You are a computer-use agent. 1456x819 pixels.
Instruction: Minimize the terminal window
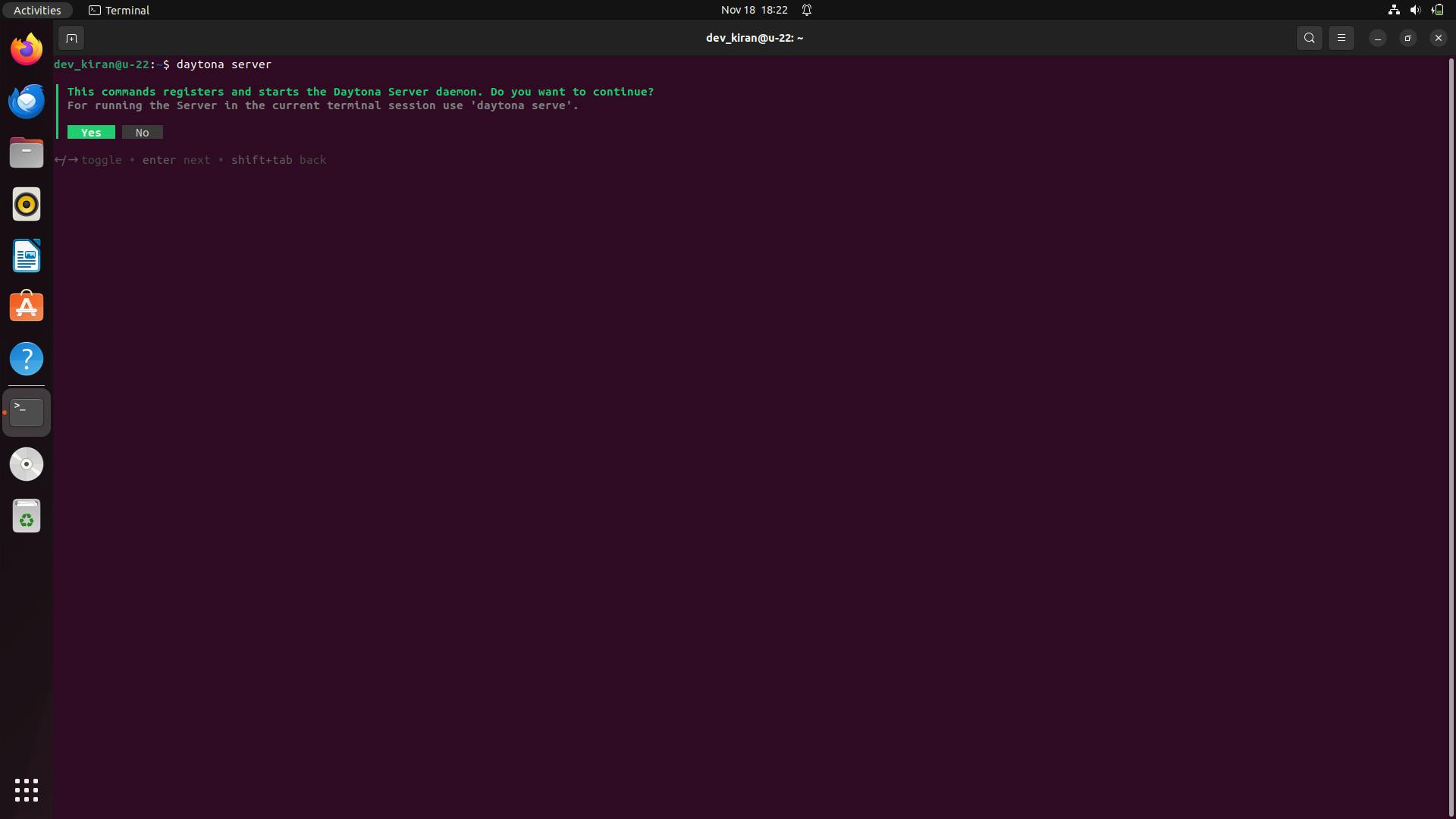(x=1378, y=38)
